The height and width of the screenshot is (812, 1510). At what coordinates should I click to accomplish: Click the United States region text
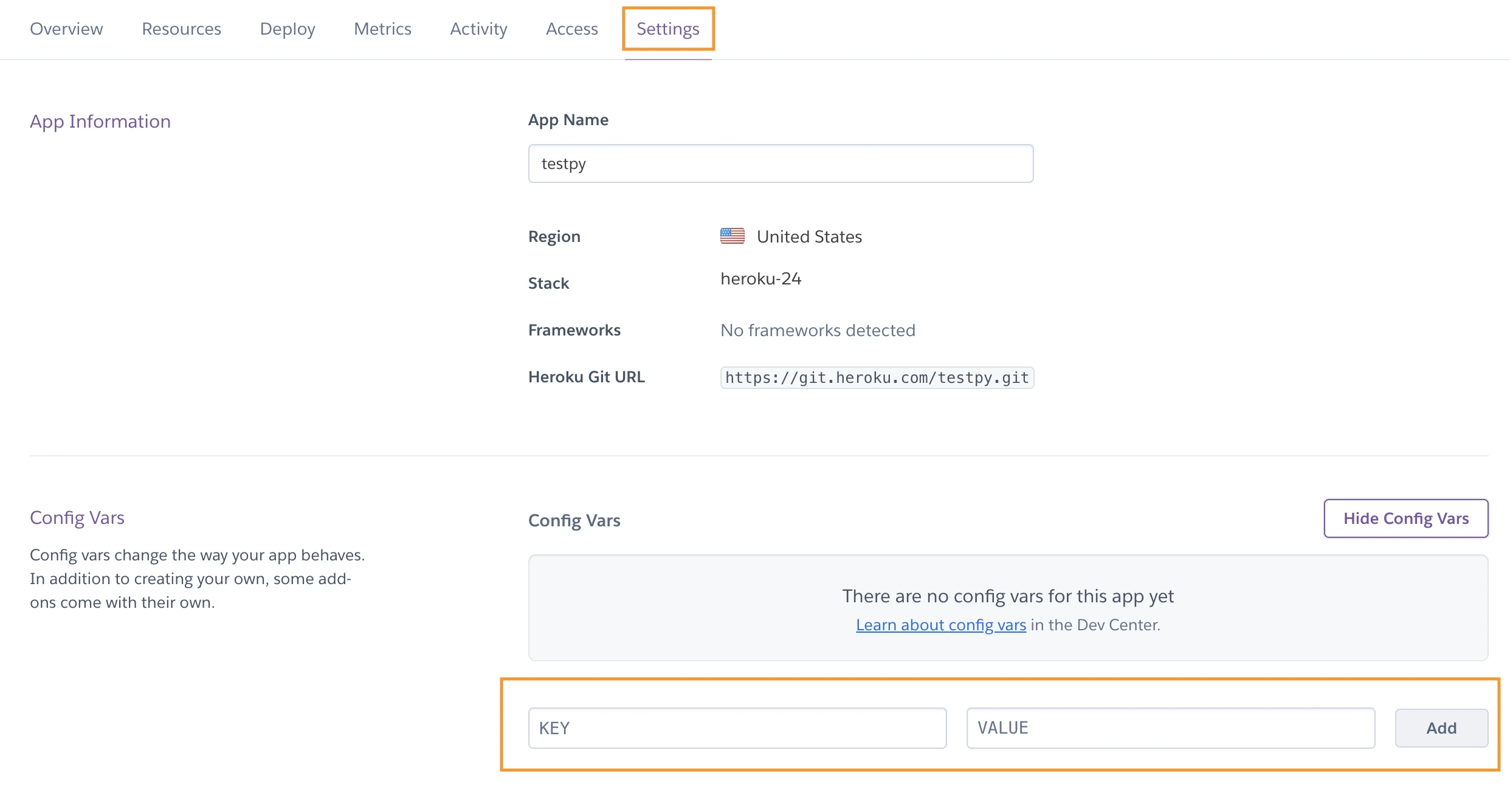click(809, 236)
